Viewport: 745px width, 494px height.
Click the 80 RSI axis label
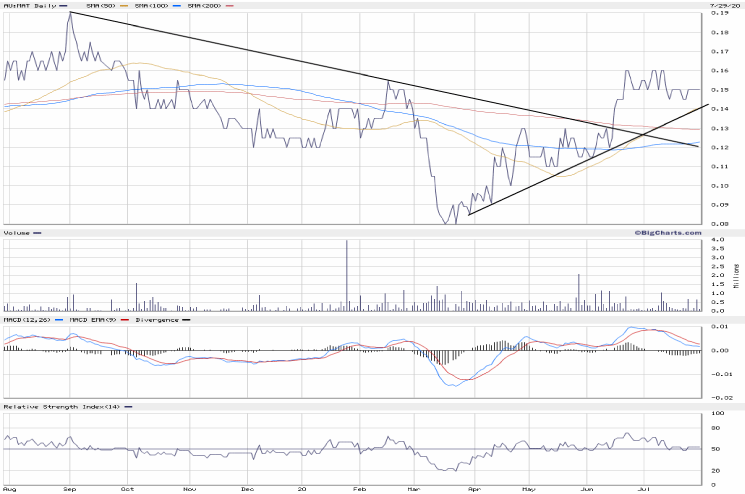coord(716,428)
